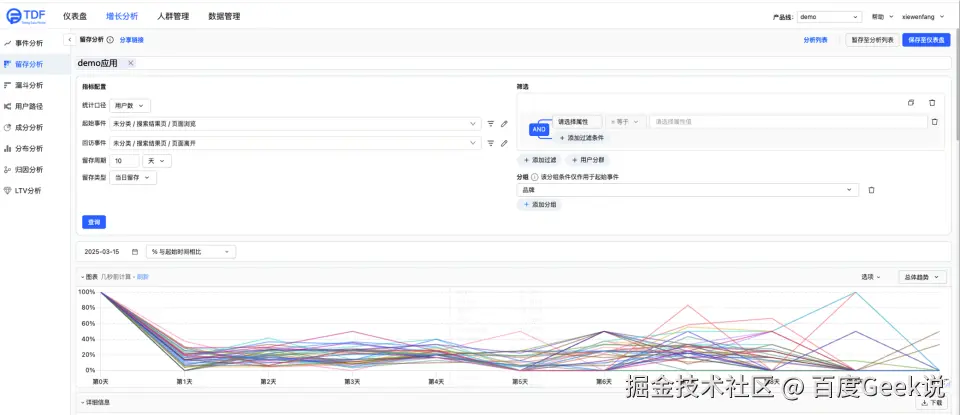Open the 产品线 demo dropdown
Screen dimensions: 960x415
tap(830, 17)
